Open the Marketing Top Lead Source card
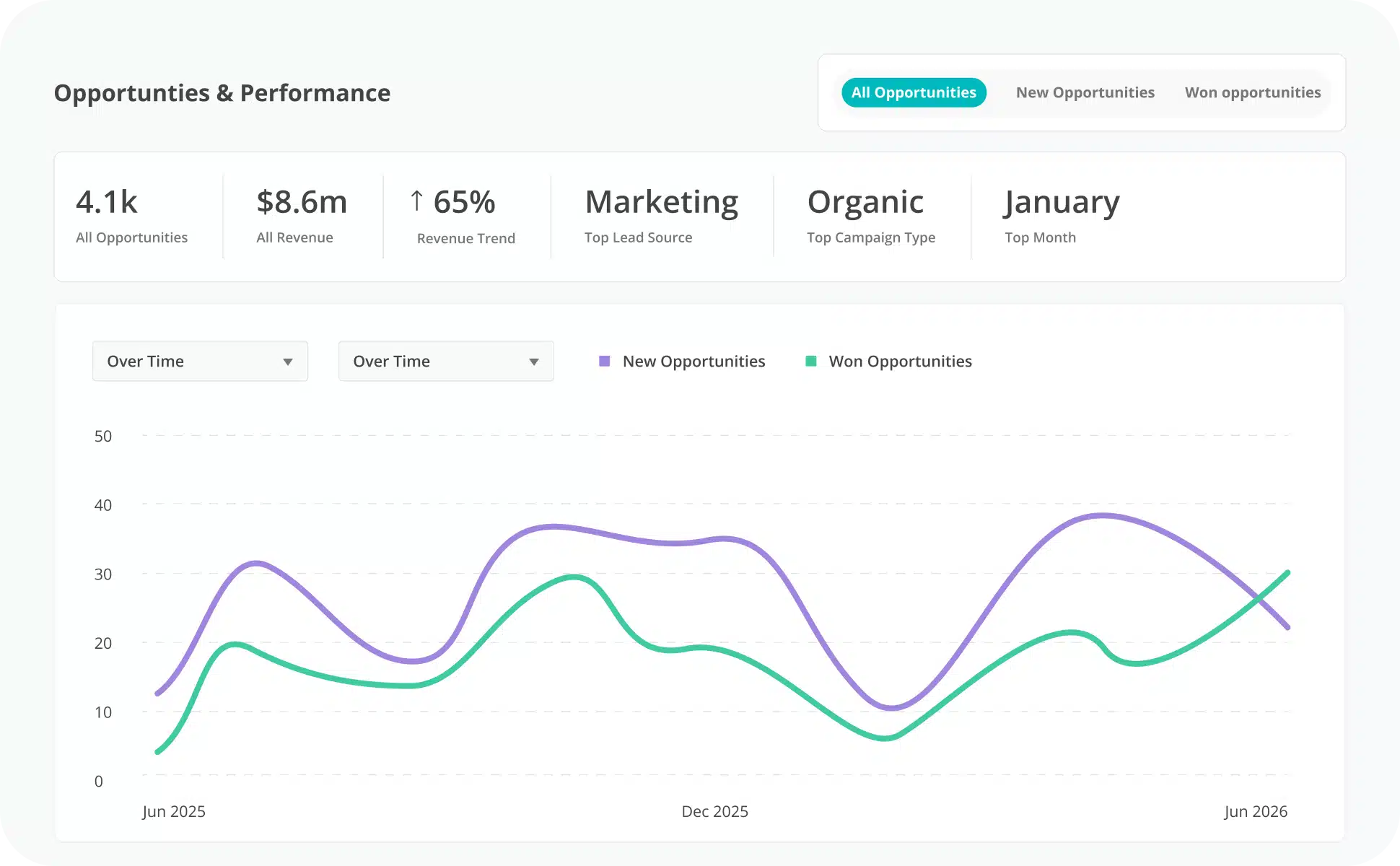Image resolution: width=1400 pixels, height=866 pixels. click(x=661, y=215)
